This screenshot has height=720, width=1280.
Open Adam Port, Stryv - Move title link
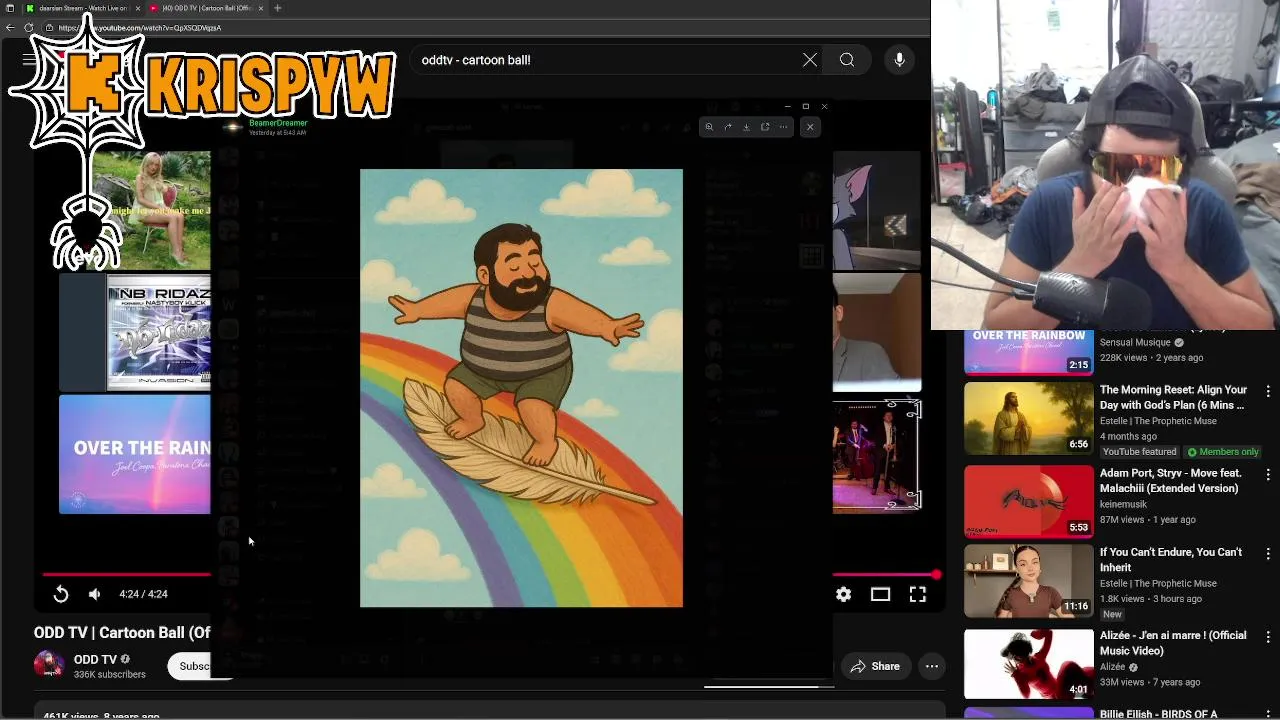point(1170,480)
